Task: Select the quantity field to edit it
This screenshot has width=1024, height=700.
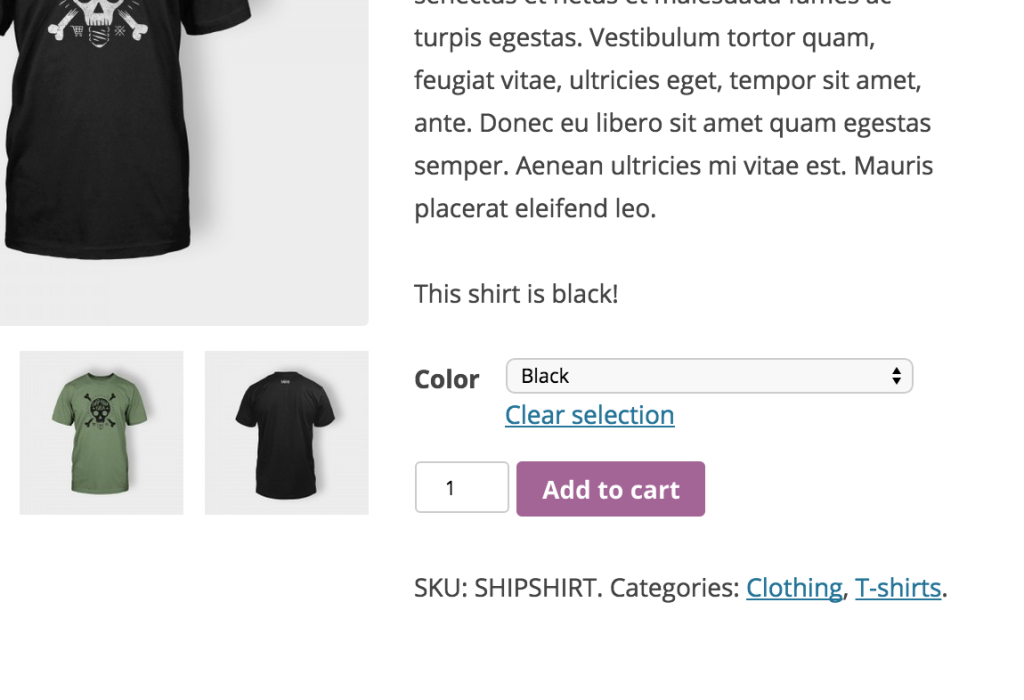Action: coord(461,487)
